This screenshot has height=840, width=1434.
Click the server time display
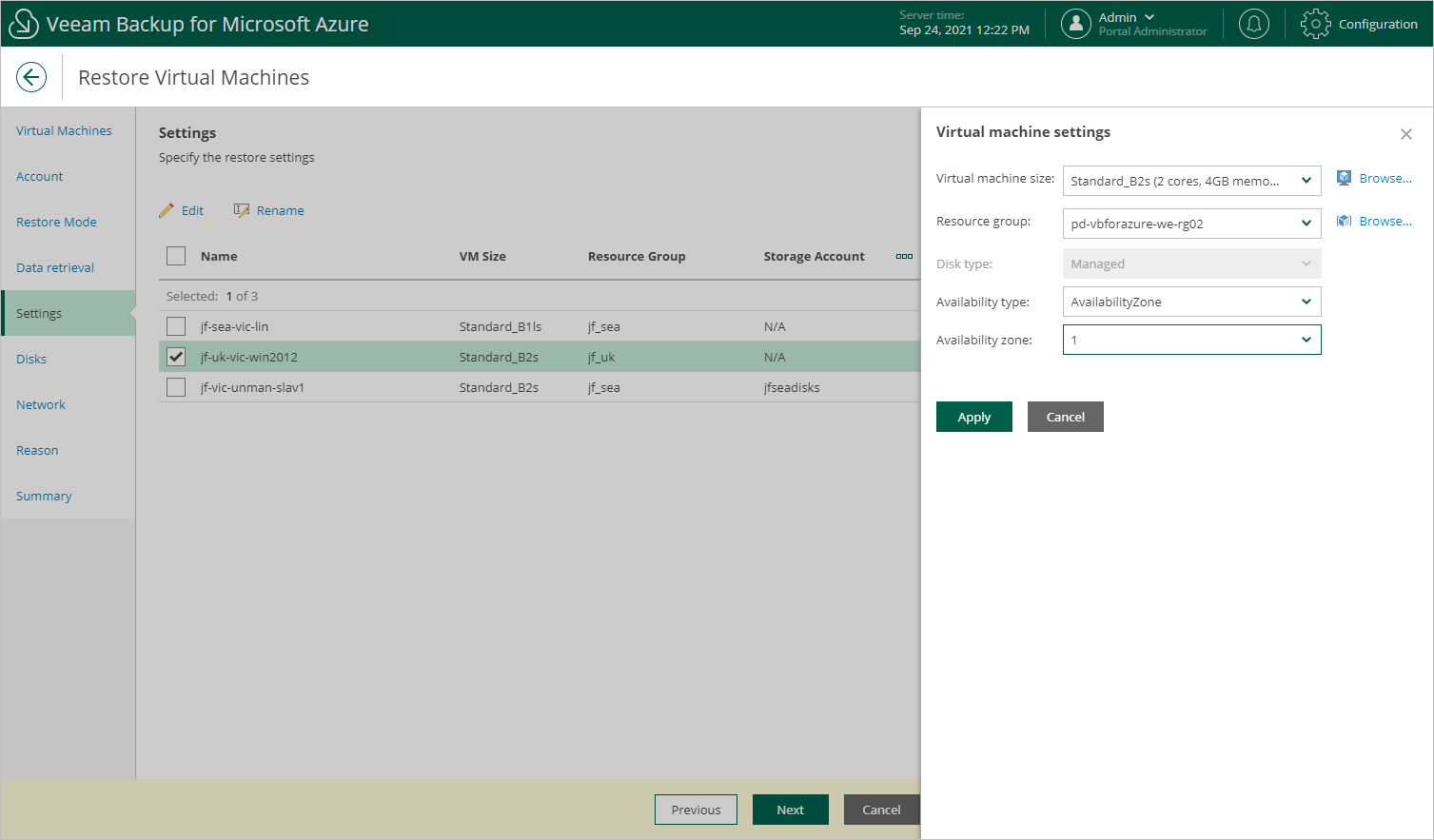pos(964,23)
